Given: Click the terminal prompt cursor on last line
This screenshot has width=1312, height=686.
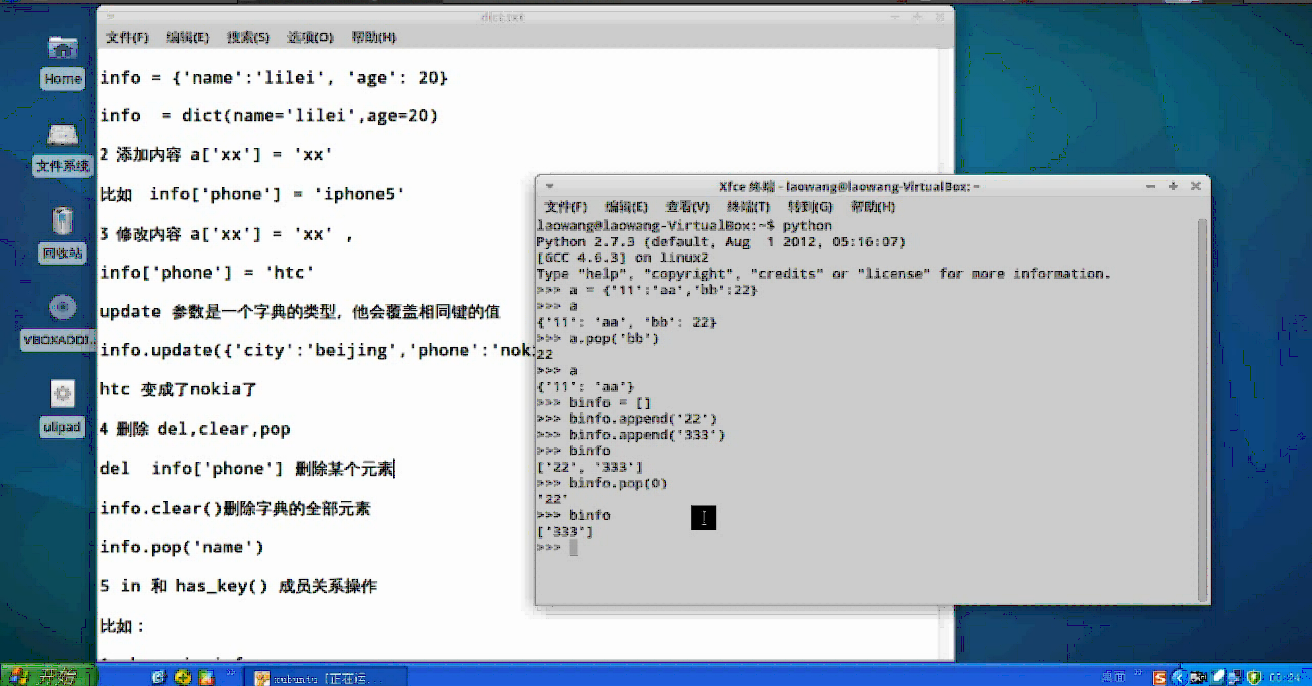Looking at the screenshot, I should (573, 547).
